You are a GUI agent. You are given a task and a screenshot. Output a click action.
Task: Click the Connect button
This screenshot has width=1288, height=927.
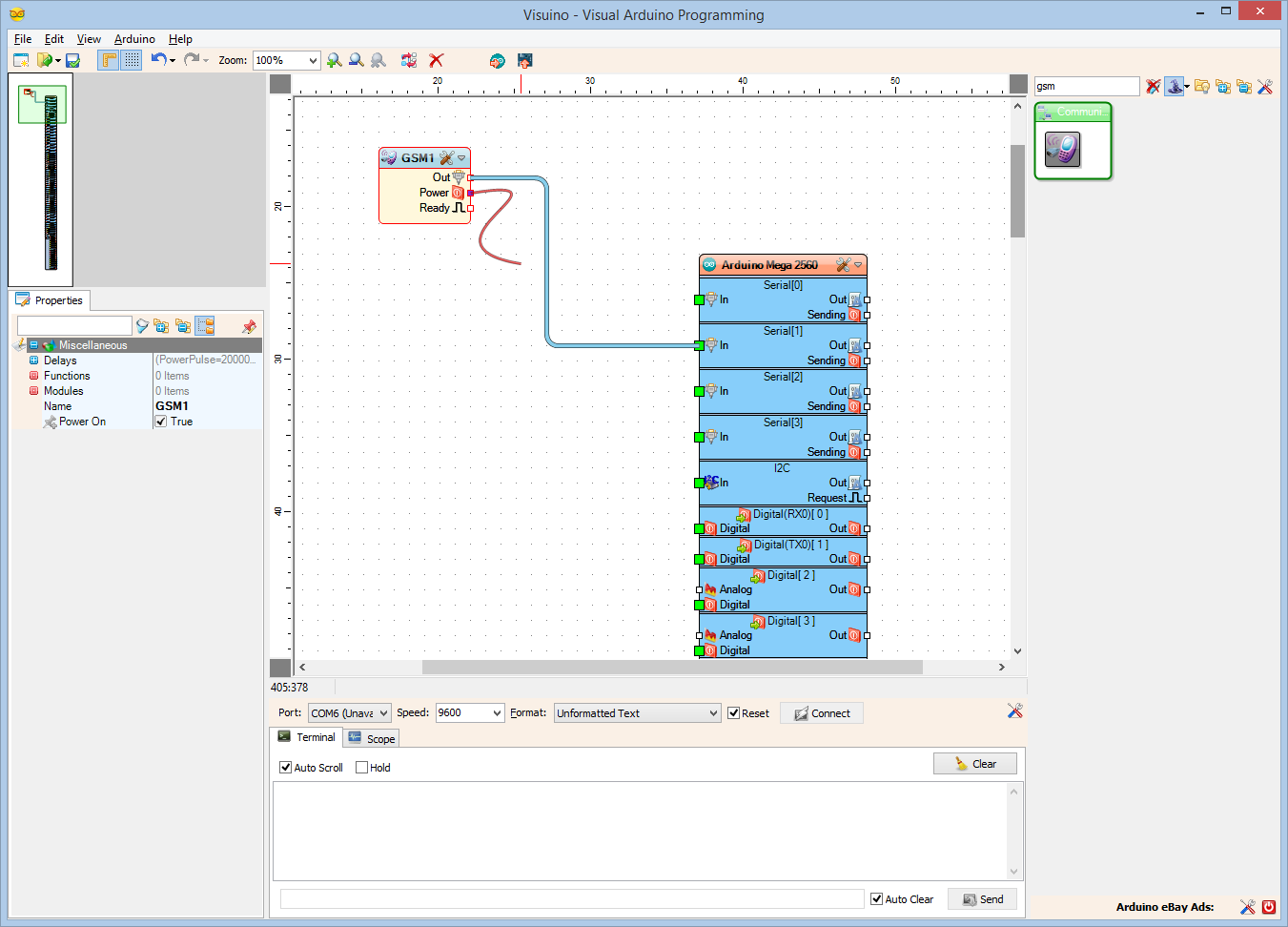tap(821, 711)
